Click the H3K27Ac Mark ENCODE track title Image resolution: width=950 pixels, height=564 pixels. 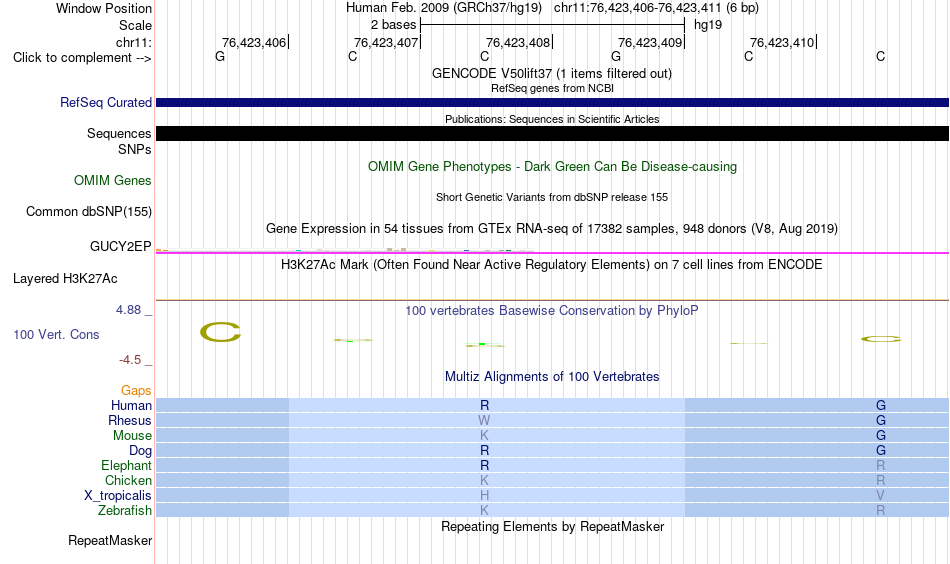(552, 265)
